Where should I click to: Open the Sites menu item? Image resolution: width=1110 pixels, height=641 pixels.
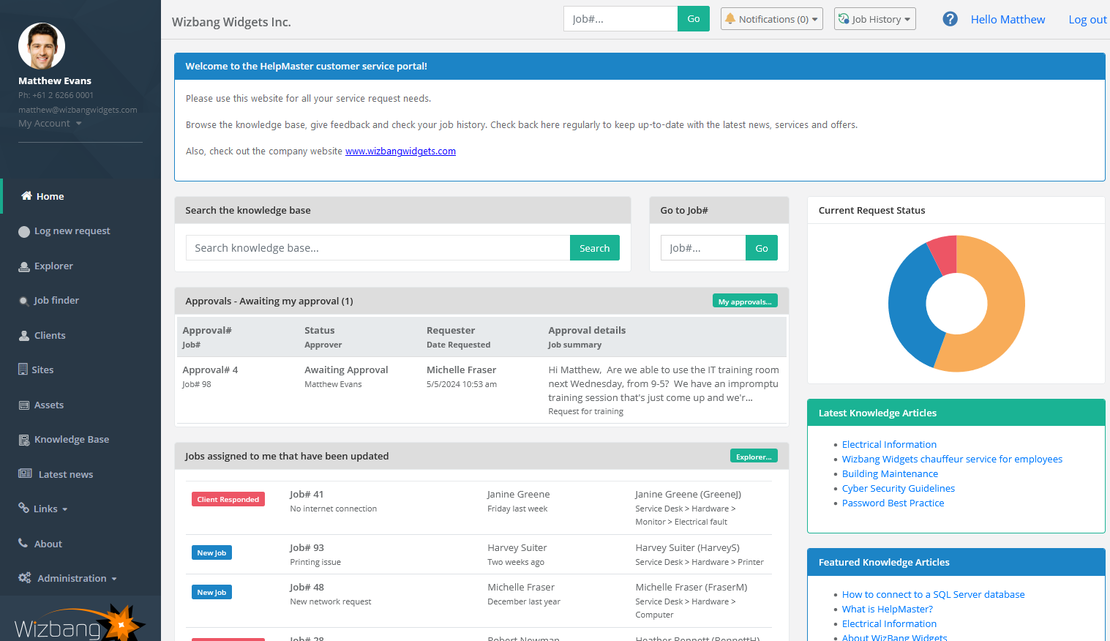point(42,370)
